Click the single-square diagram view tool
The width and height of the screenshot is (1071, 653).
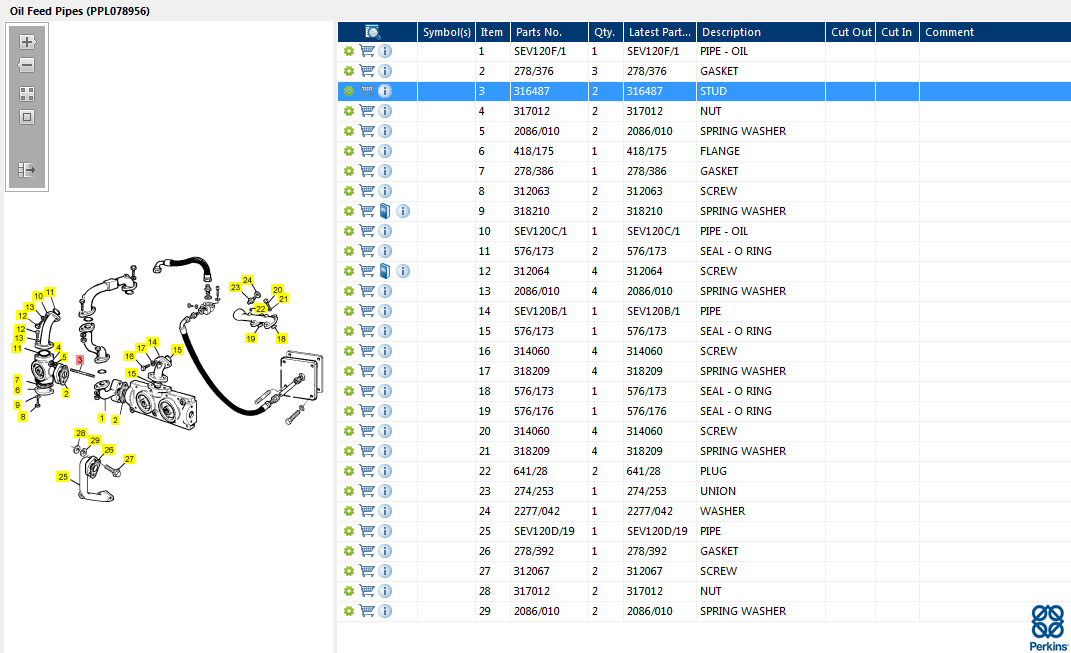[27, 117]
